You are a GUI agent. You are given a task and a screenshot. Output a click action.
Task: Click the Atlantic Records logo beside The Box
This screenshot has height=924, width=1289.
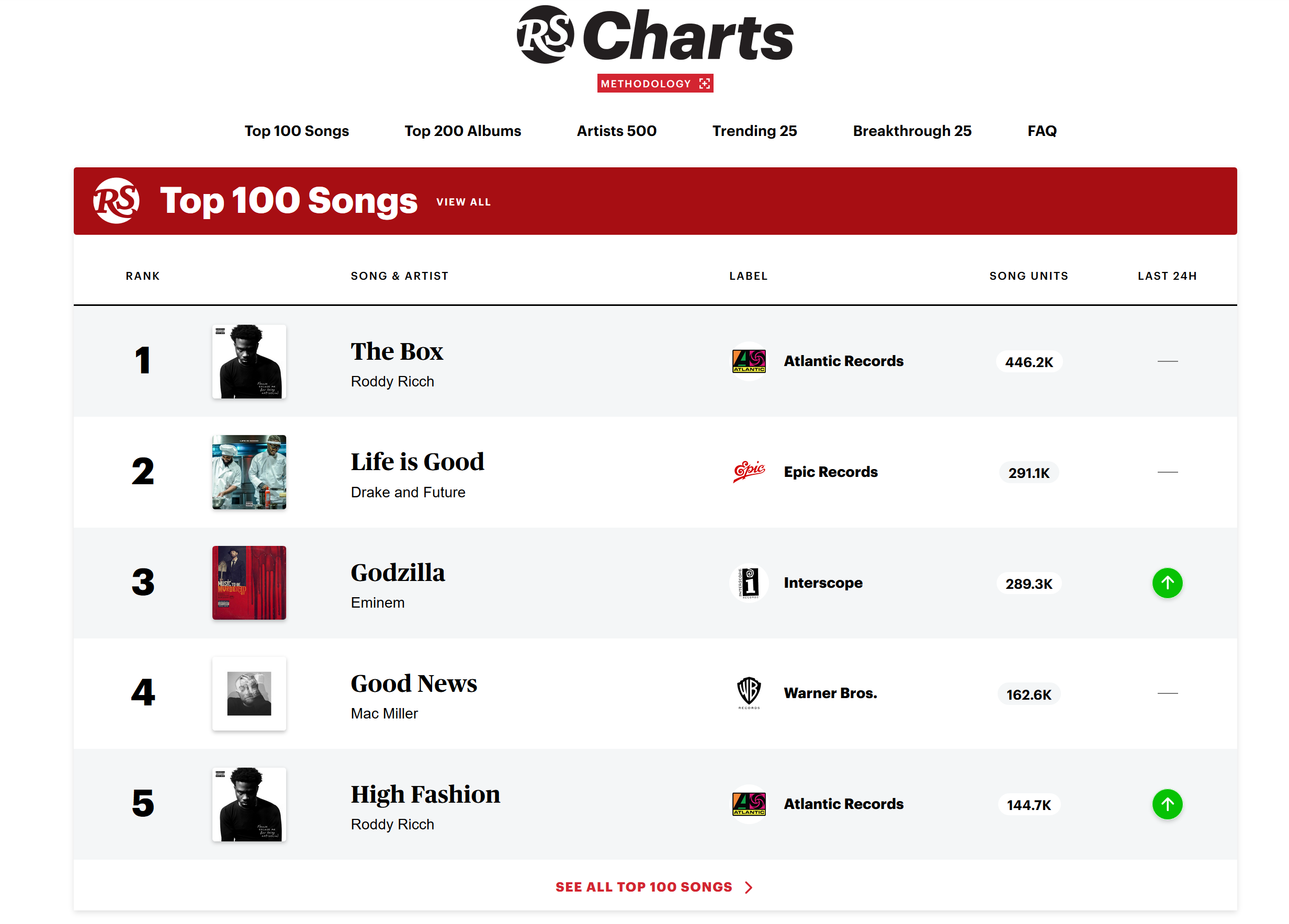point(749,361)
